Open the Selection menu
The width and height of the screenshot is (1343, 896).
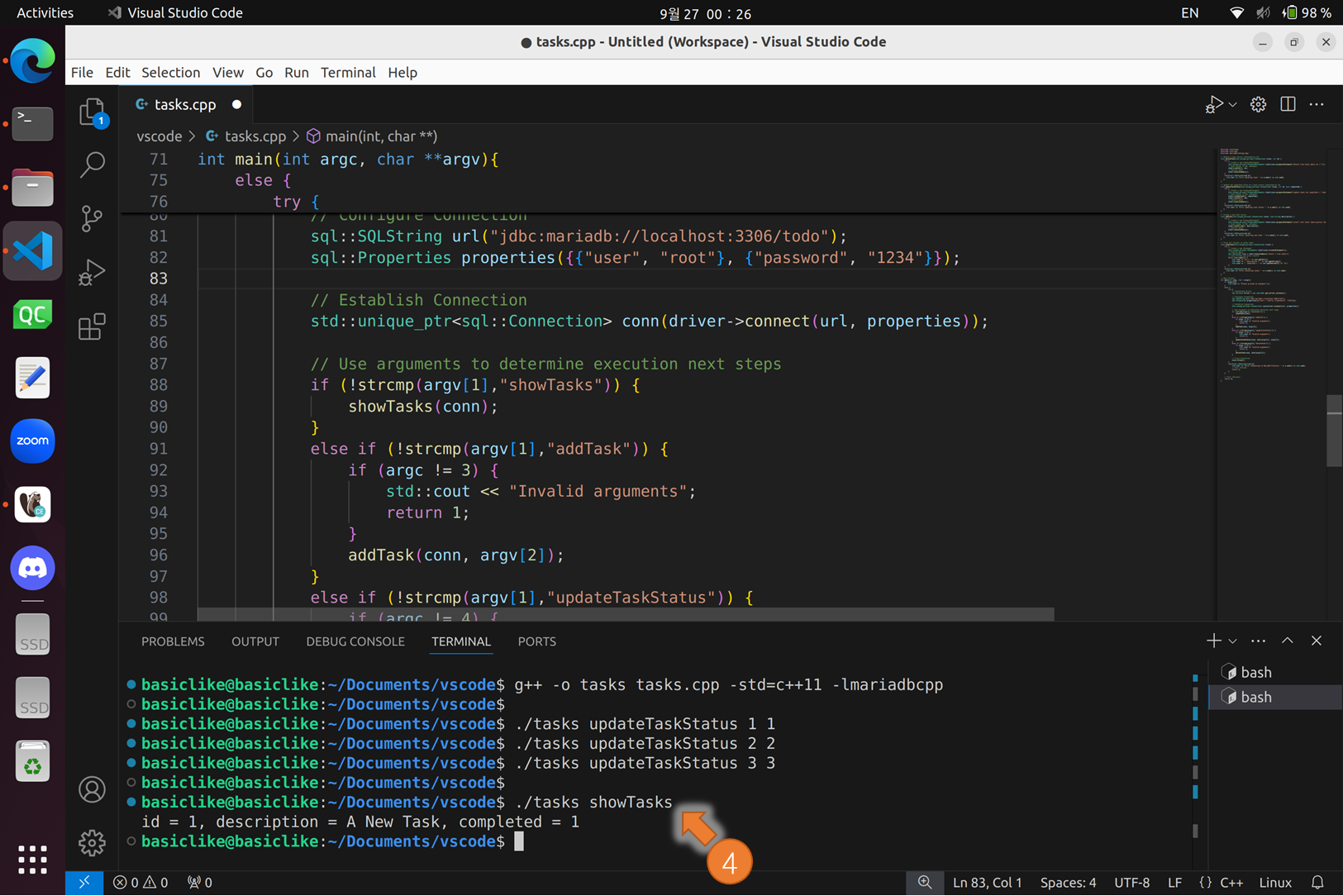(x=170, y=73)
